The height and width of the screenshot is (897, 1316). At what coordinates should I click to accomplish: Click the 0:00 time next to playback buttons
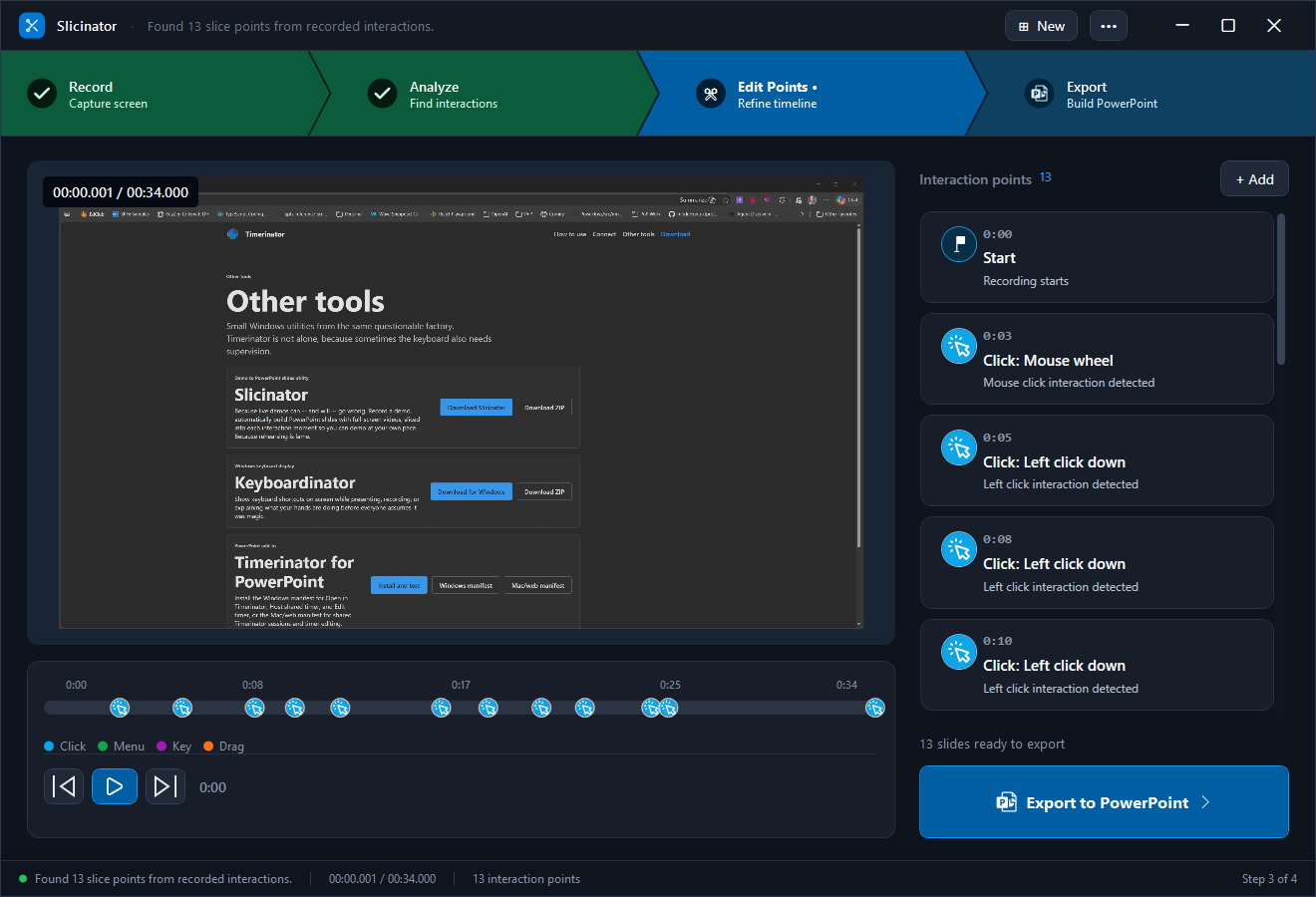click(212, 787)
